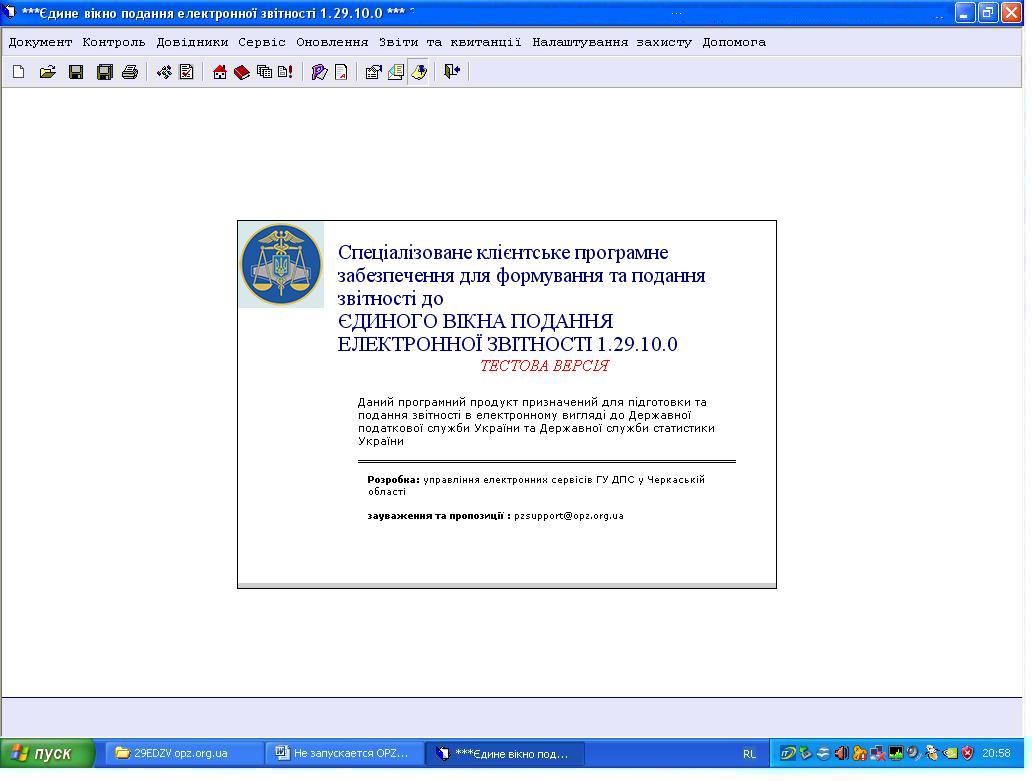Click the Єдине вікно под... taskbar button

(505, 753)
